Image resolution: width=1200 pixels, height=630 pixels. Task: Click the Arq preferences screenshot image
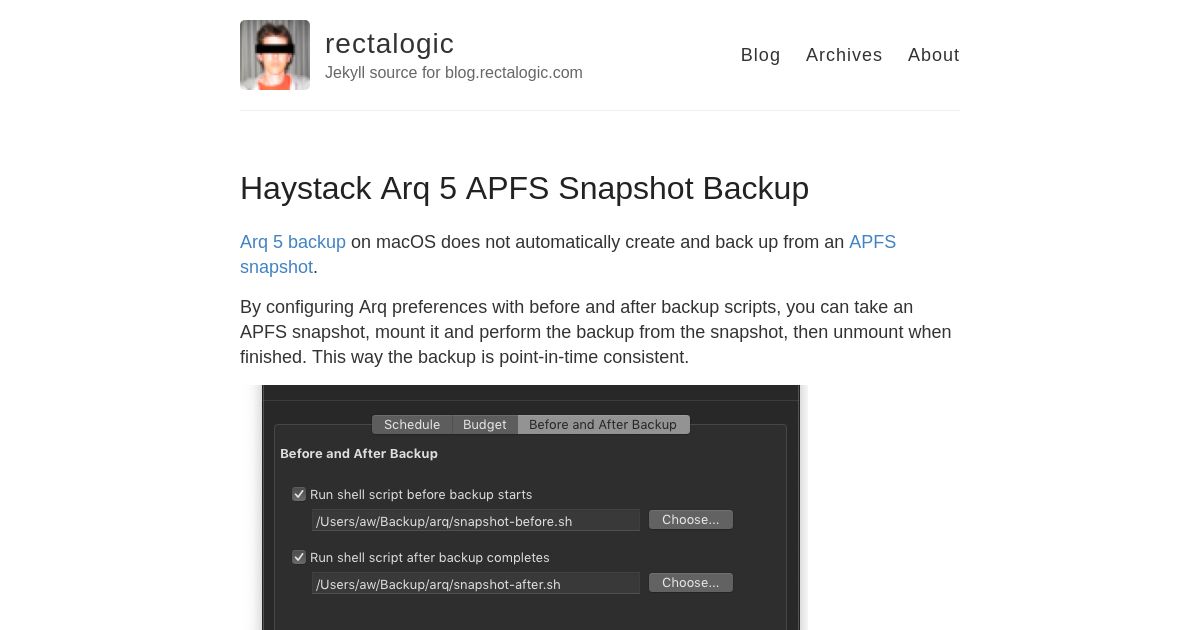pyautogui.click(x=531, y=507)
